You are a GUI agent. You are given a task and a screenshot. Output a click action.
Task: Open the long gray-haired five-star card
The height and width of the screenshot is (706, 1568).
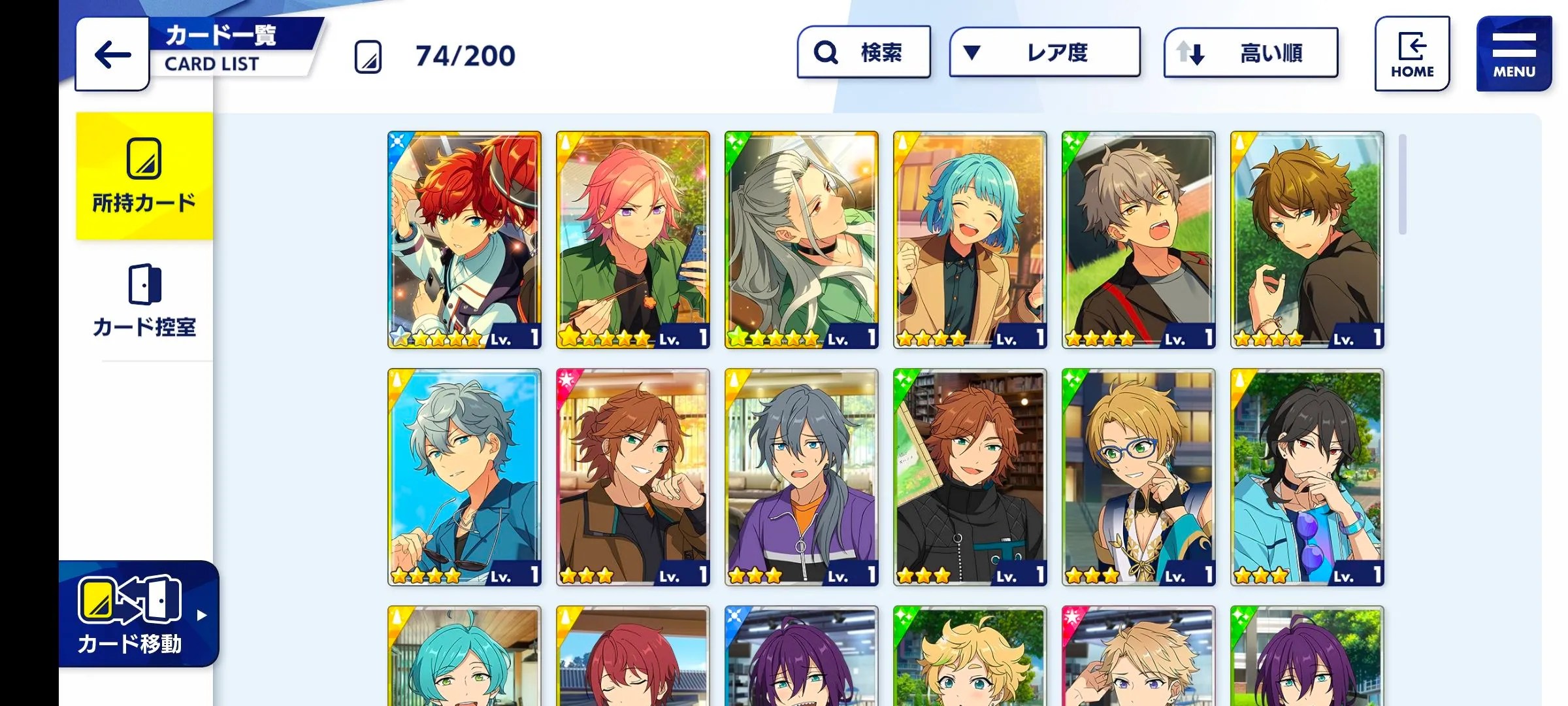point(802,240)
